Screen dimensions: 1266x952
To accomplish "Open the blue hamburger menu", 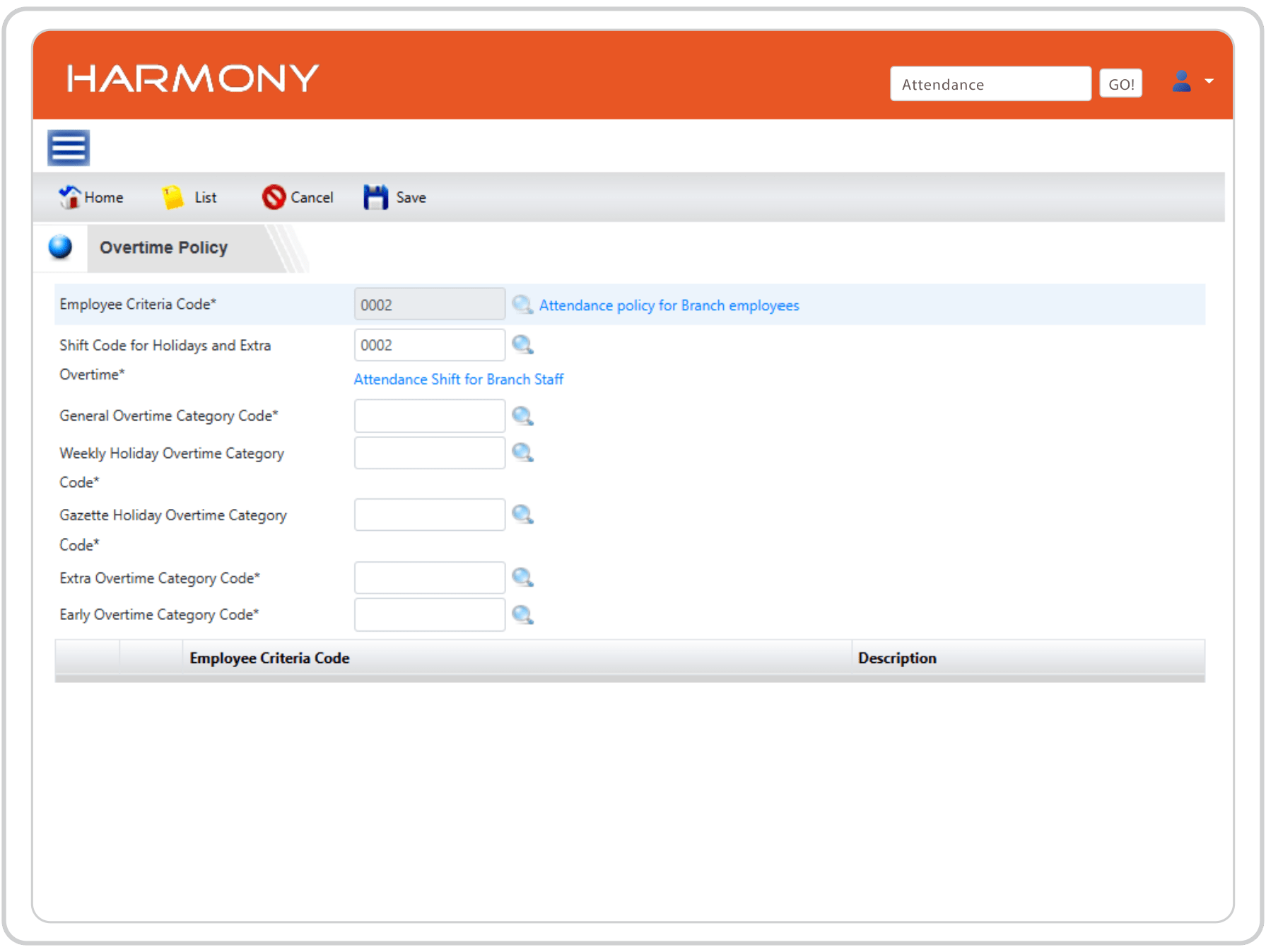I will click(x=69, y=148).
